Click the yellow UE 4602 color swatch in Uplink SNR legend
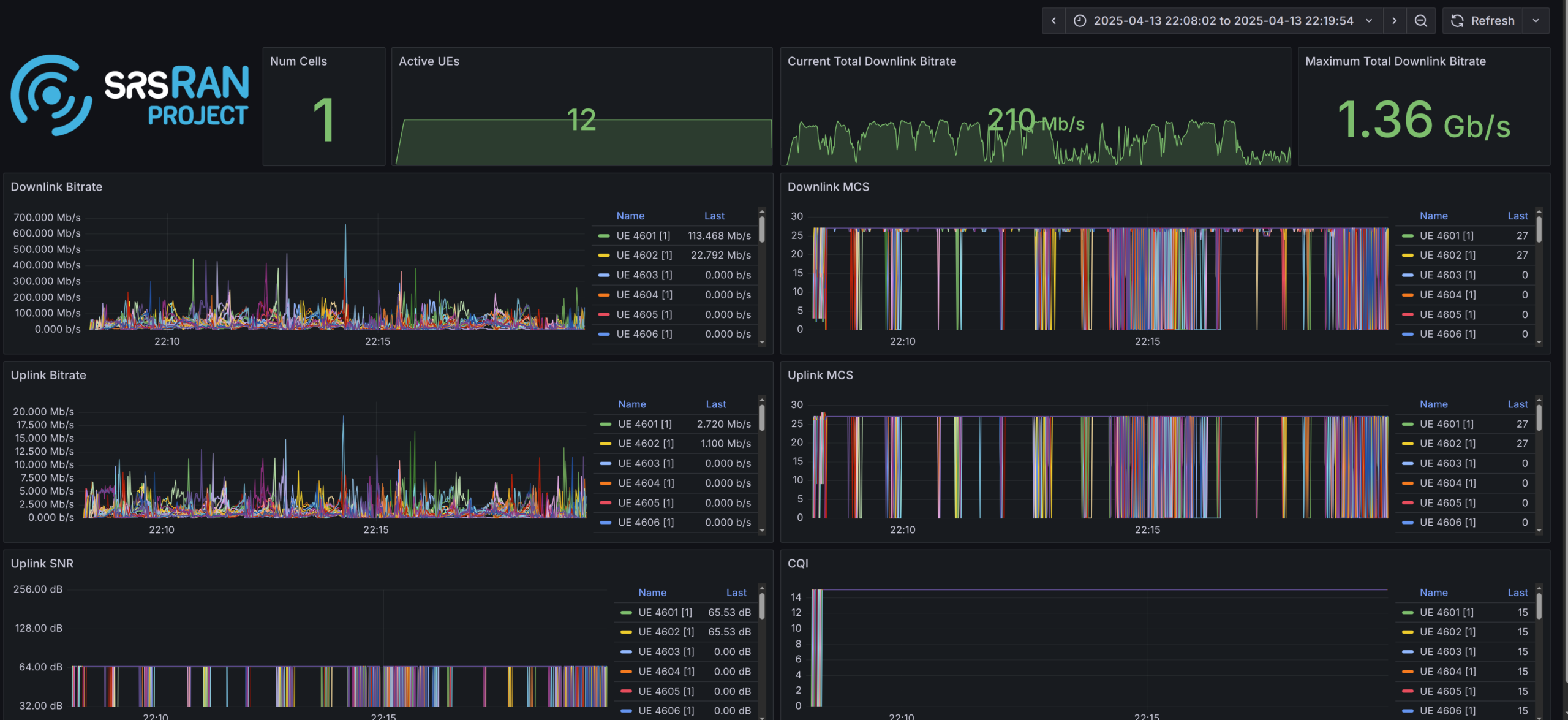The height and width of the screenshot is (720, 1568). 626,632
